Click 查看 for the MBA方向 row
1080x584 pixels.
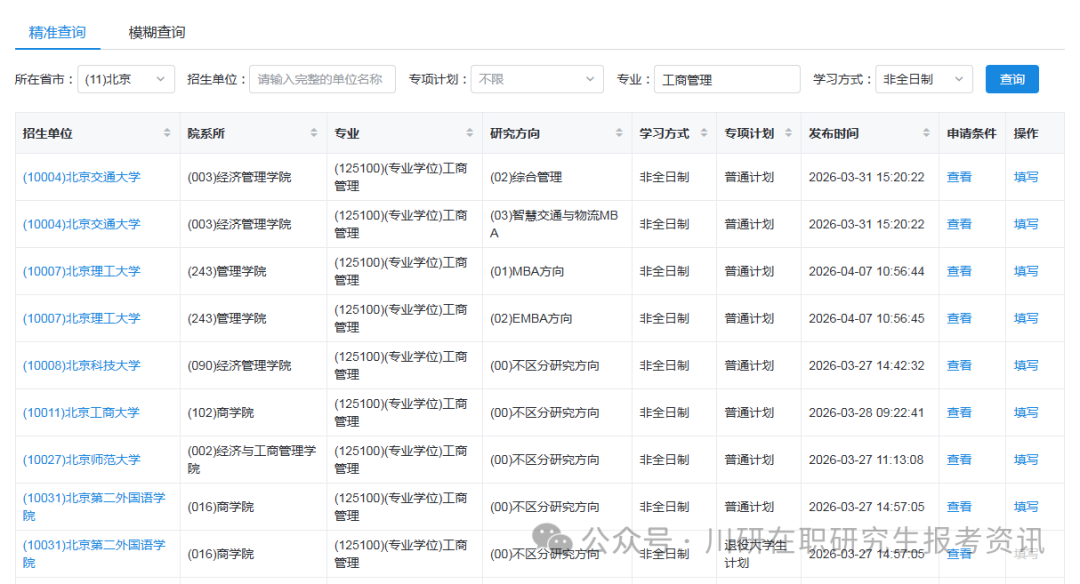(x=958, y=270)
